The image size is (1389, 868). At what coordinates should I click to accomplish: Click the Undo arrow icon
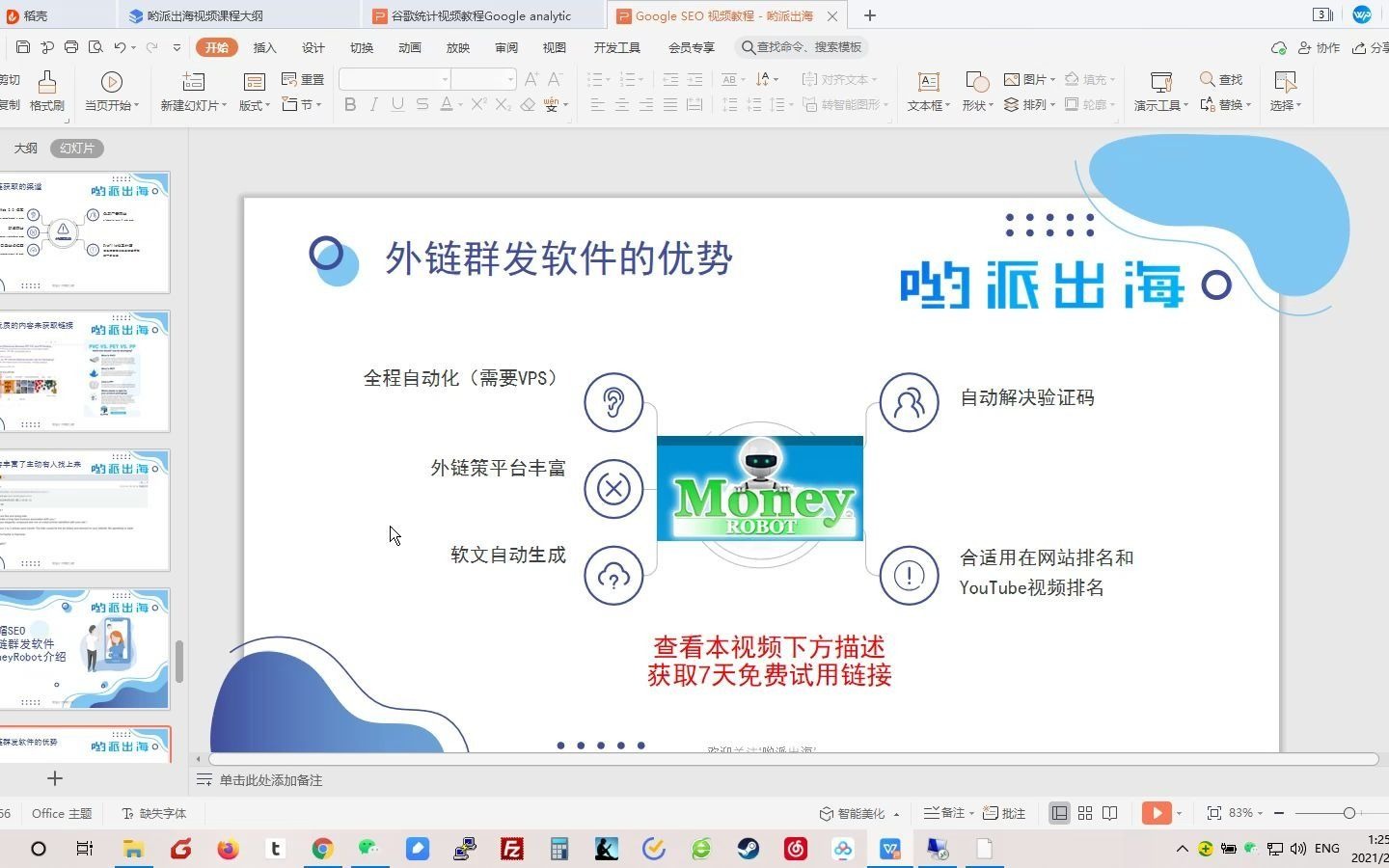(120, 47)
